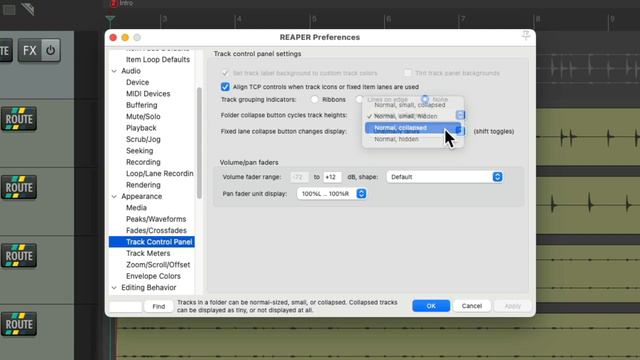Click the Editing Behavior tree label
640x360 pixels.
coord(149,288)
